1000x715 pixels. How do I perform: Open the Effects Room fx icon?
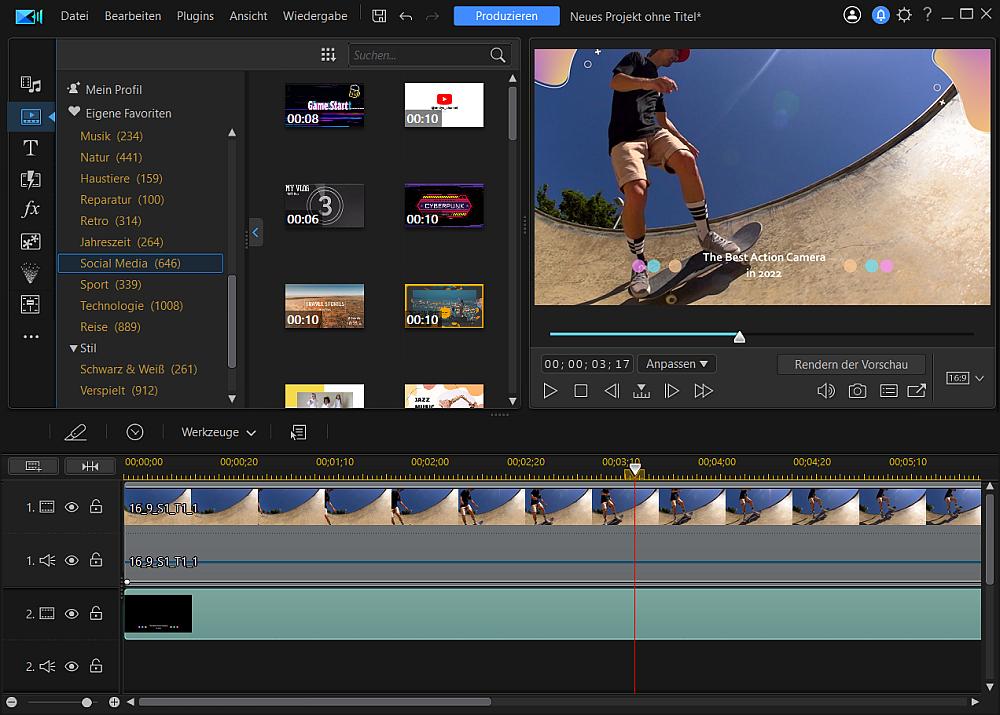(x=31, y=209)
